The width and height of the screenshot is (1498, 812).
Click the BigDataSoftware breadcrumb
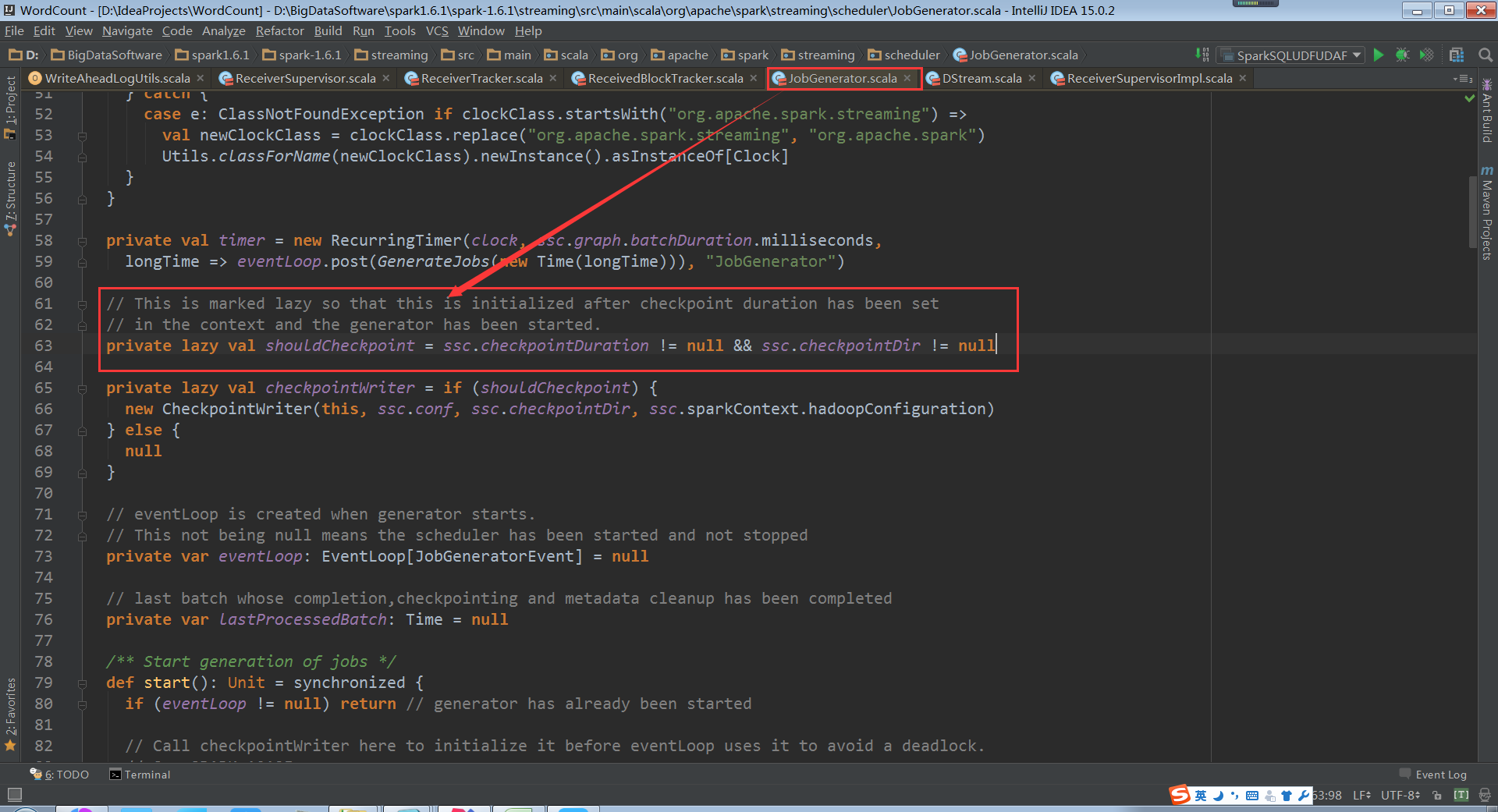tap(107, 55)
